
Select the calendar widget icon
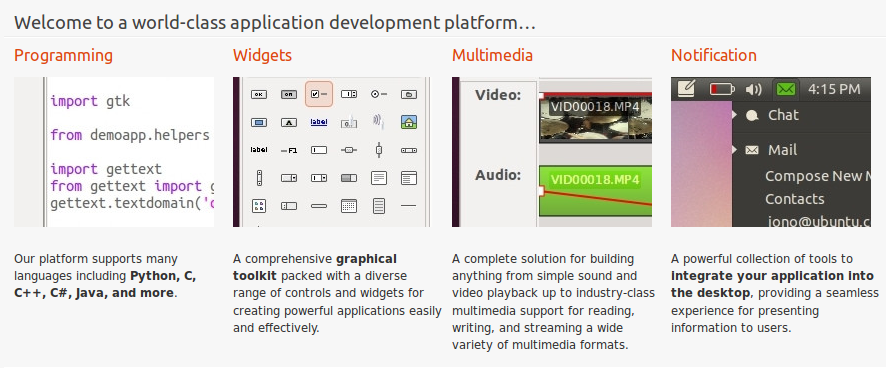(x=349, y=206)
